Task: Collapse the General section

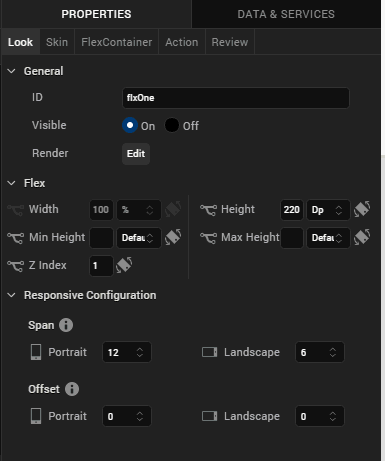Action: tap(11, 71)
